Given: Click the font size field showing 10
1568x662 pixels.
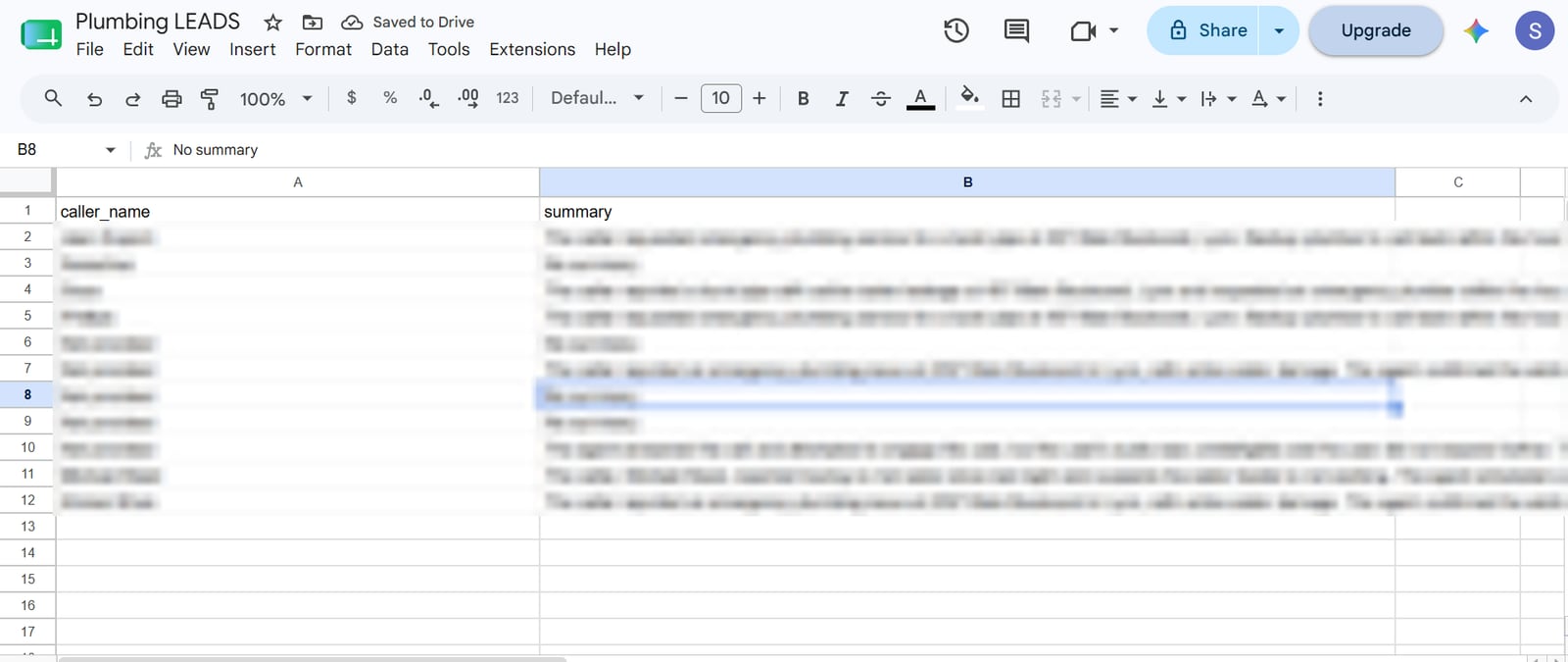Looking at the screenshot, I should click(721, 98).
